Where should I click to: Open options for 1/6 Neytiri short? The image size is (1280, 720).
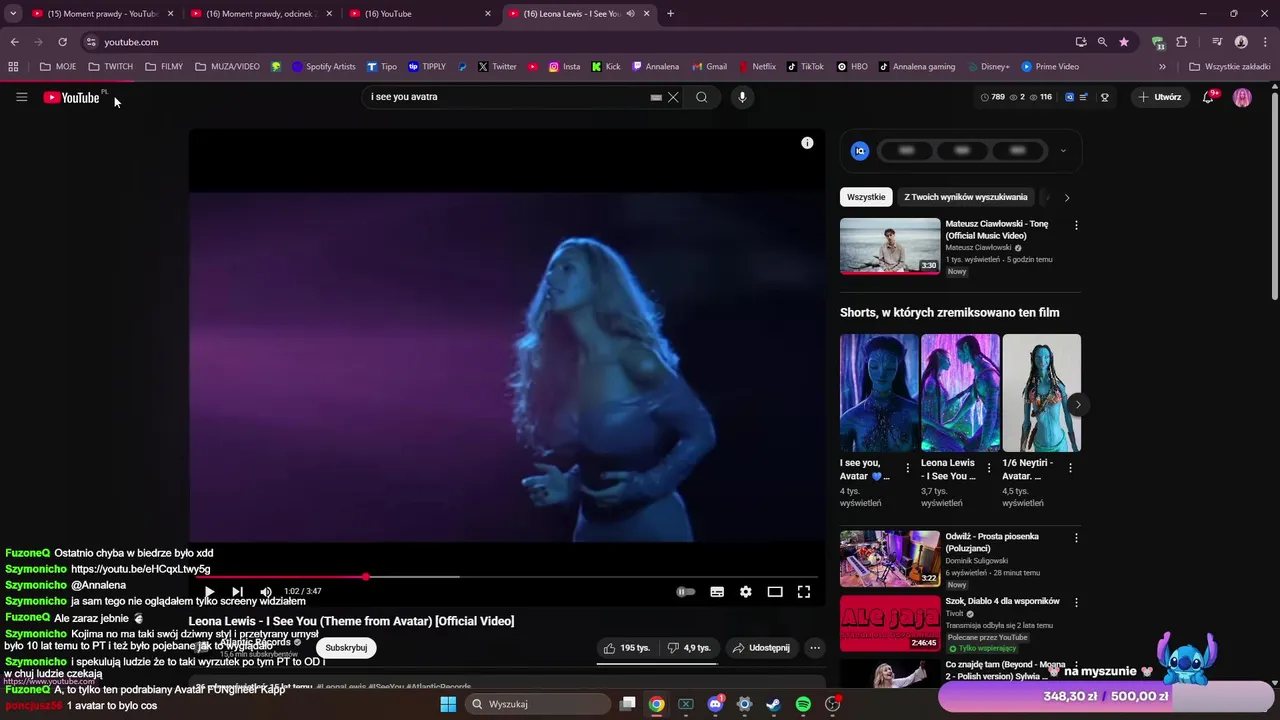coord(1070,467)
